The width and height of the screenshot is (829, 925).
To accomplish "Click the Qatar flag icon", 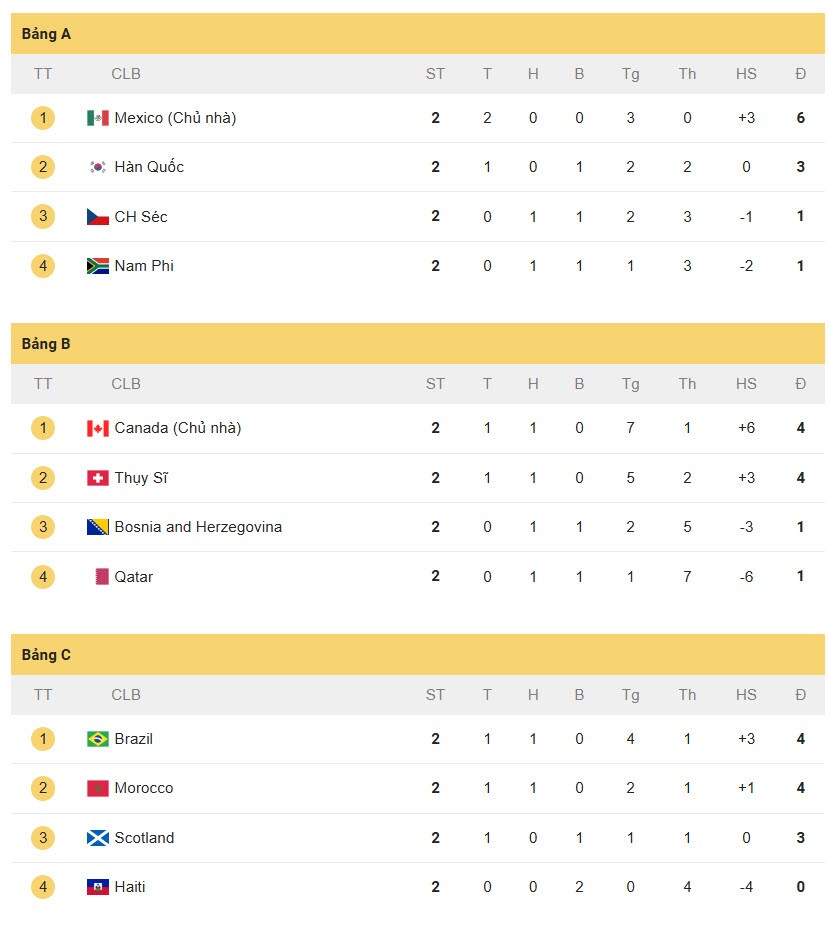I will [102, 576].
